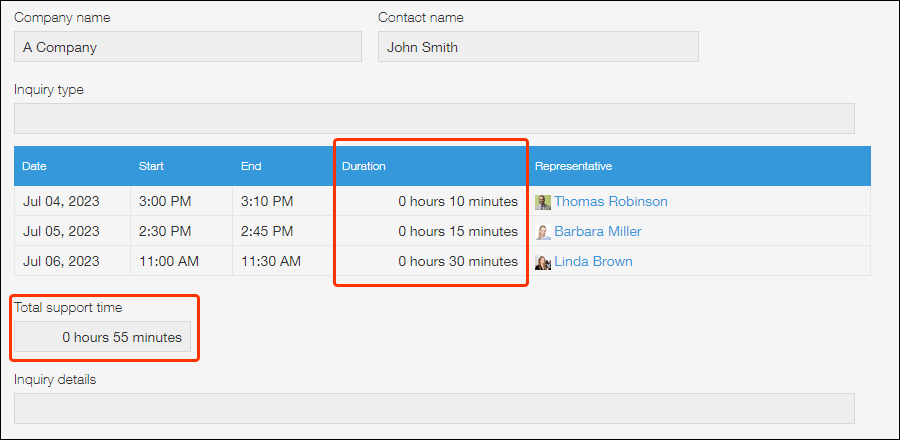Viewport: 900px width, 440px height.
Task: Click Linda Brown's avatar icon
Action: (x=543, y=262)
